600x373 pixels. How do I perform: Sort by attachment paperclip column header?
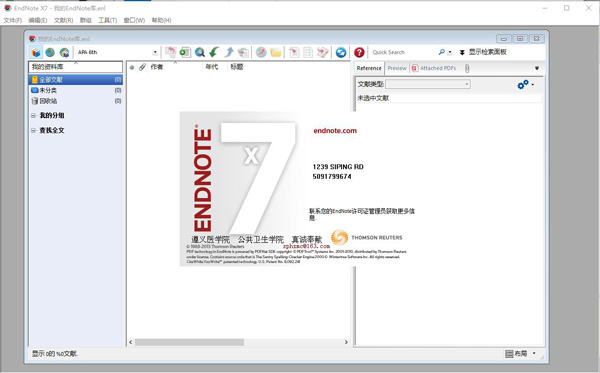[x=142, y=67]
